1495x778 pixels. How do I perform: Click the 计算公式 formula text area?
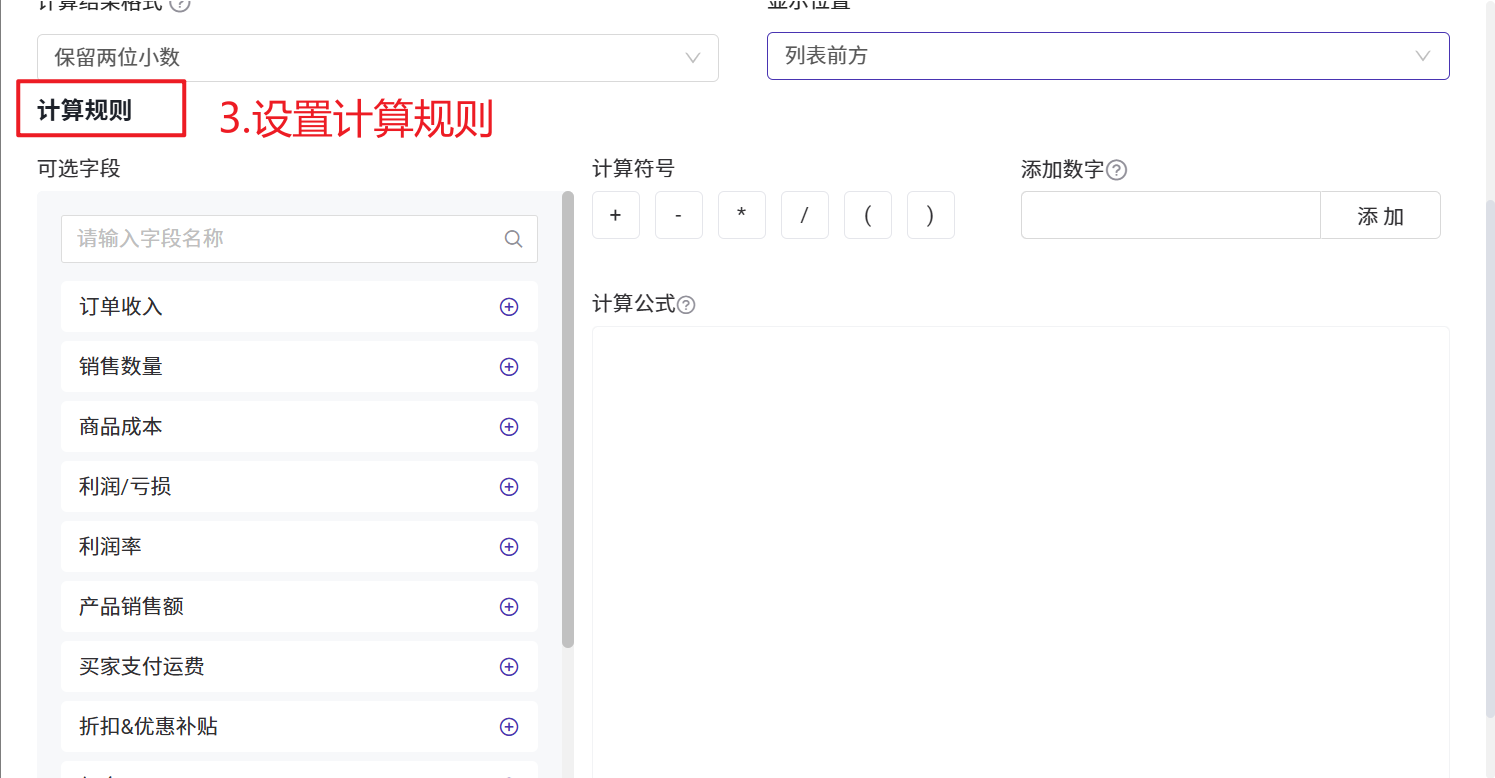pyautogui.click(x=1020, y=550)
